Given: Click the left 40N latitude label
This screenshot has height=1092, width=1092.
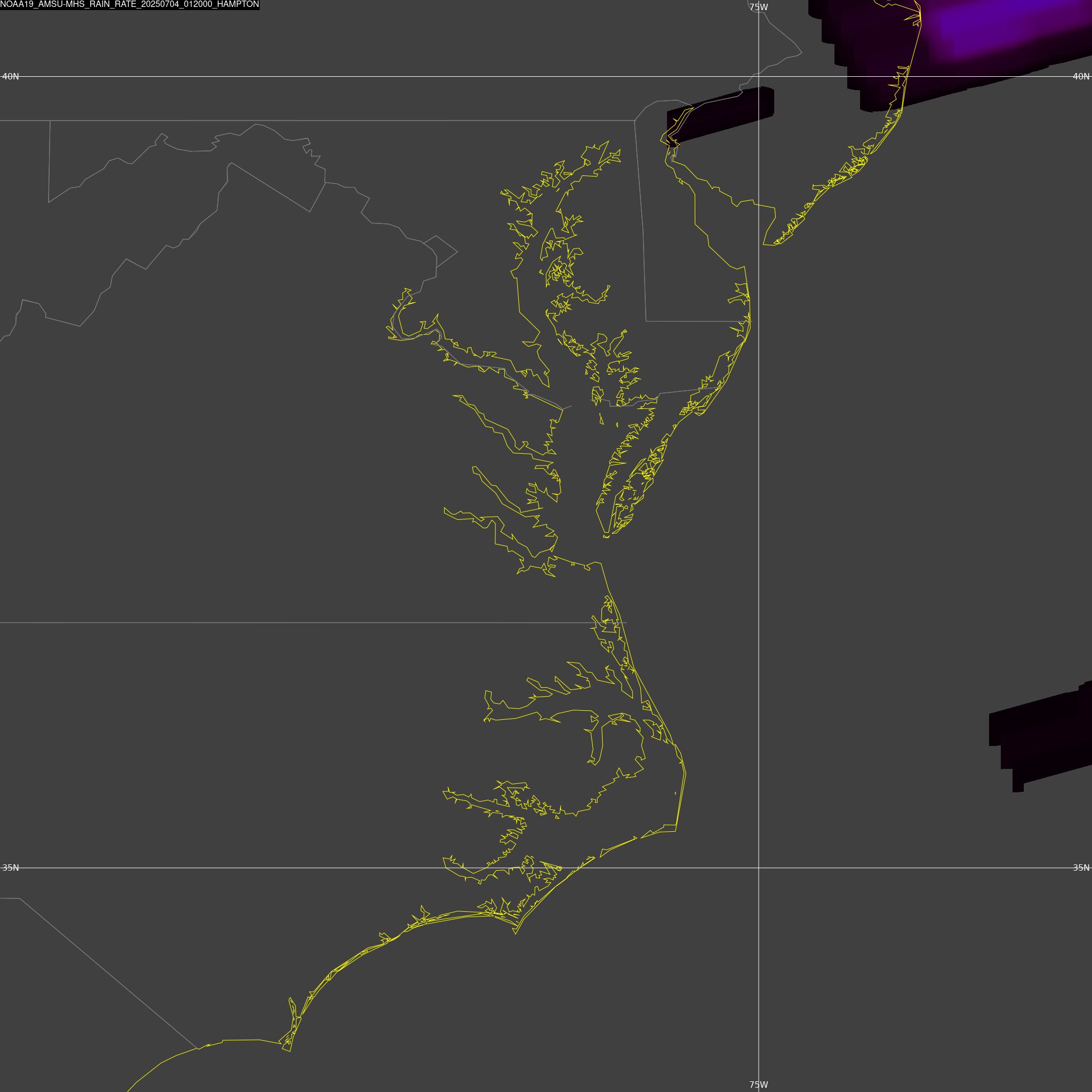Looking at the screenshot, I should tap(11, 76).
